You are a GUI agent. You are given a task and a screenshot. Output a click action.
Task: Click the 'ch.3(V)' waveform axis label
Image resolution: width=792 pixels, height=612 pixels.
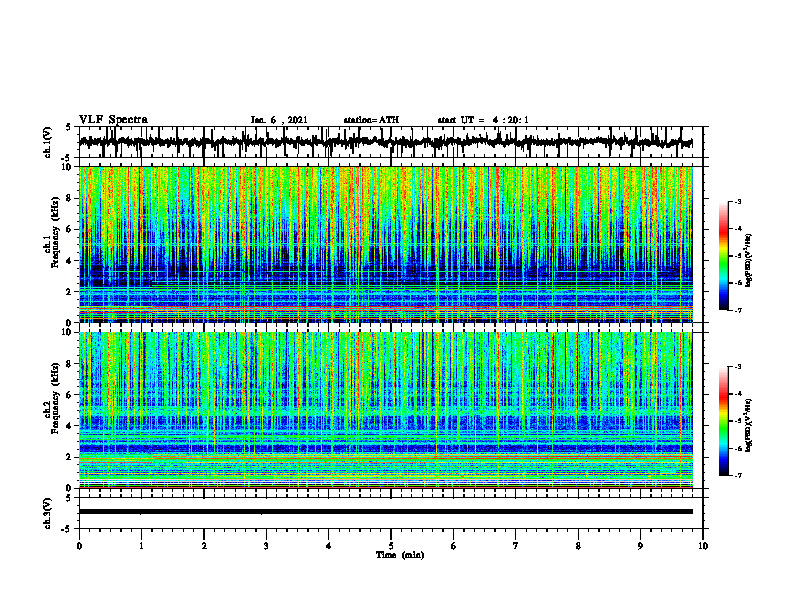[x=48, y=513]
